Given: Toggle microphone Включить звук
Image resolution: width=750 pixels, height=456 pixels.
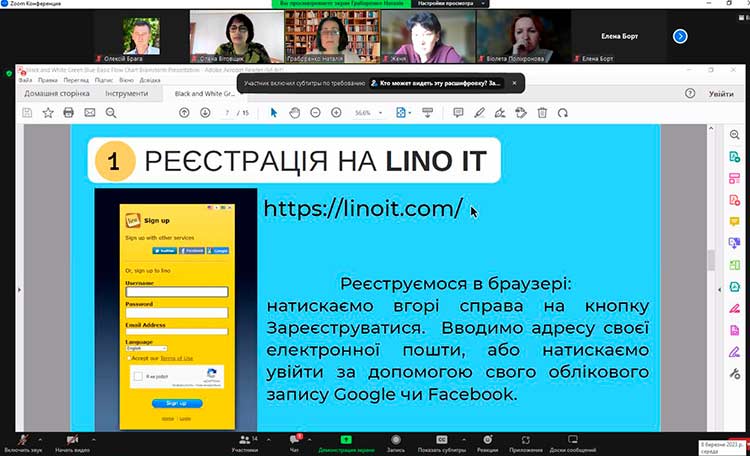Looking at the screenshot, I should point(23,444).
